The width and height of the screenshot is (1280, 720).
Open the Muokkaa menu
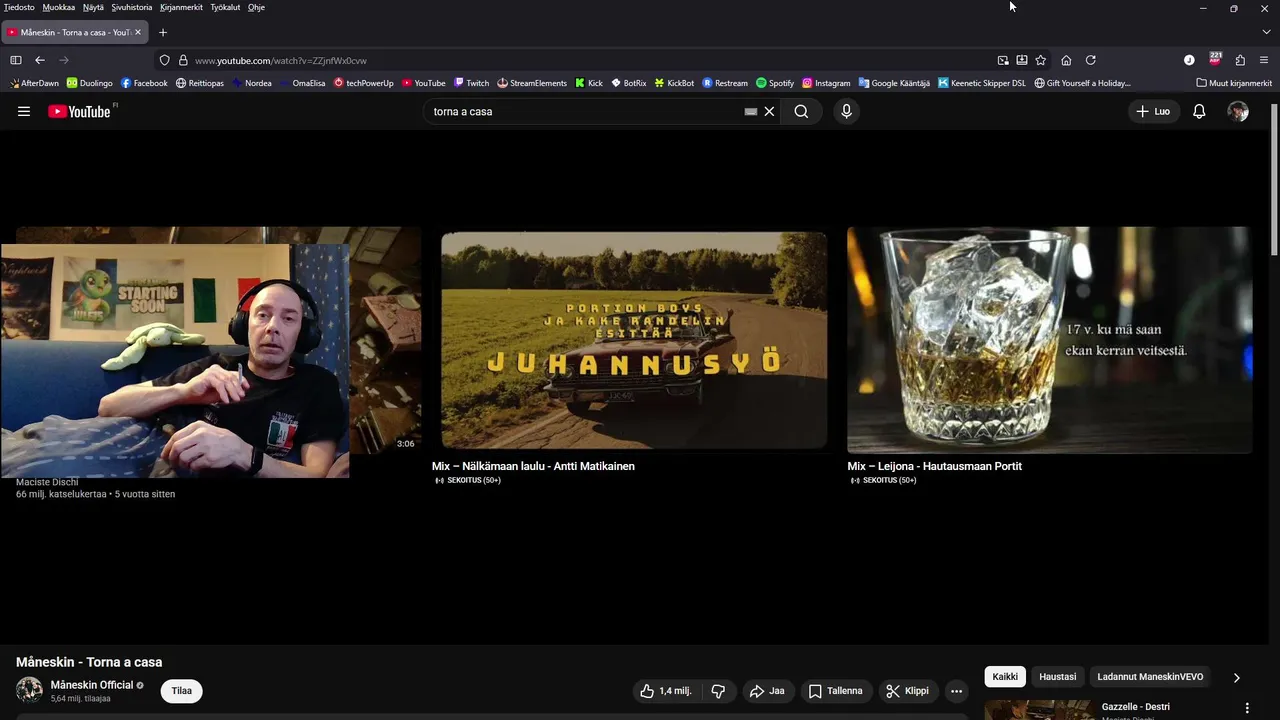(59, 7)
